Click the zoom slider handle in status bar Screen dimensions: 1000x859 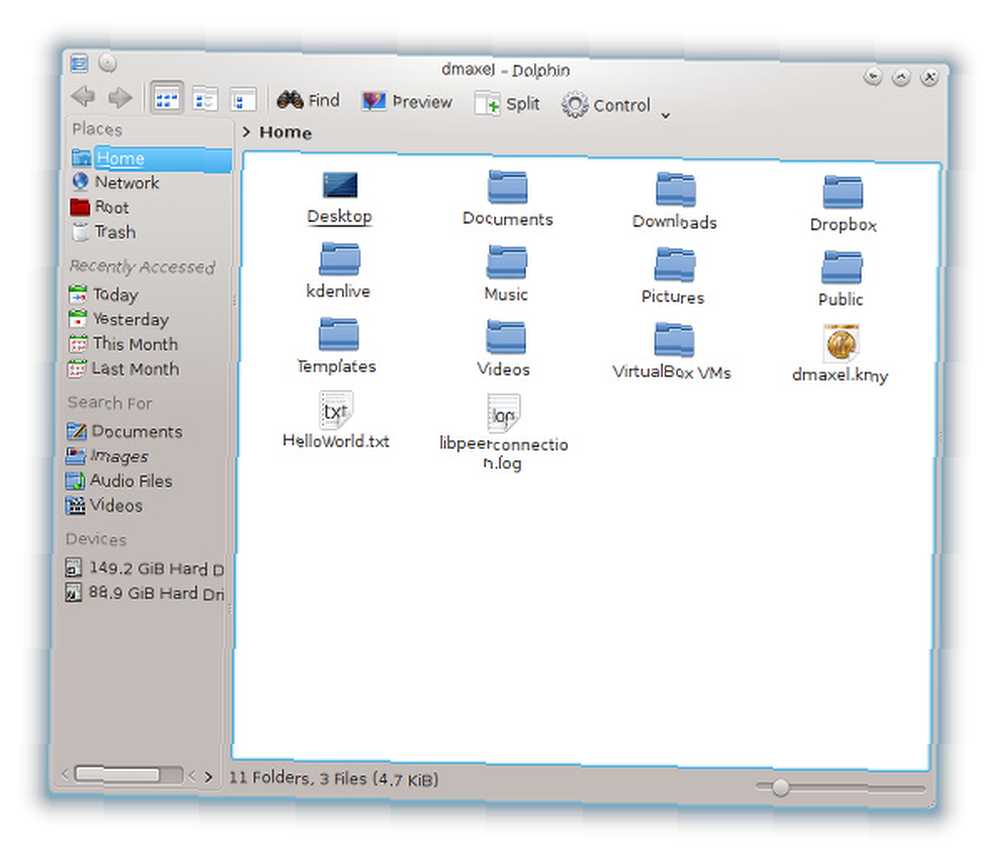(x=779, y=788)
